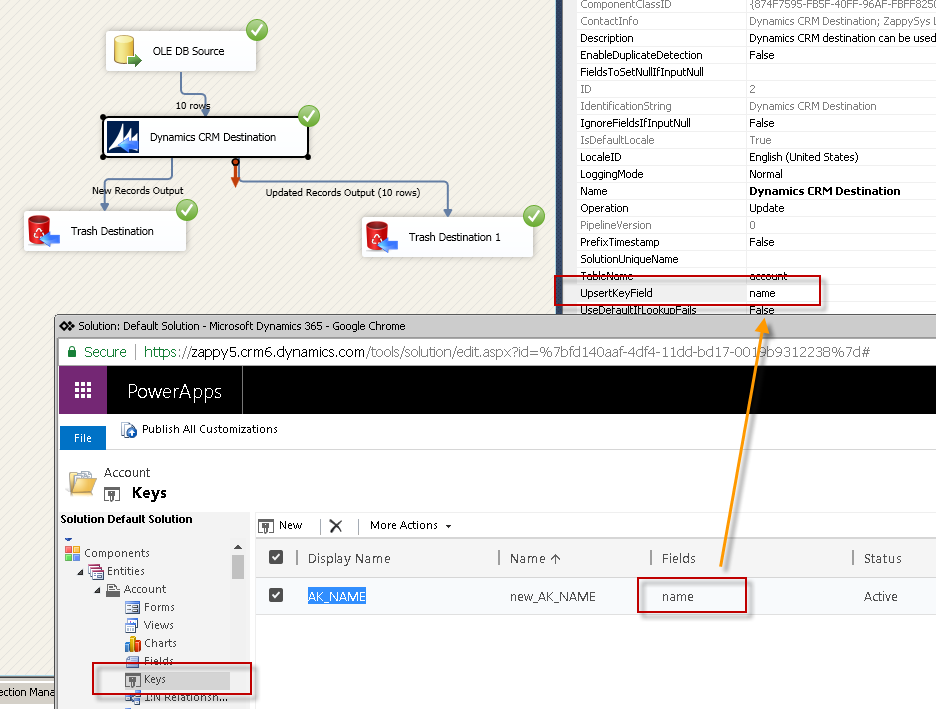The width and height of the screenshot is (936, 709).
Task: Click the EnableDuplicateDetection value False
Action: click(762, 55)
